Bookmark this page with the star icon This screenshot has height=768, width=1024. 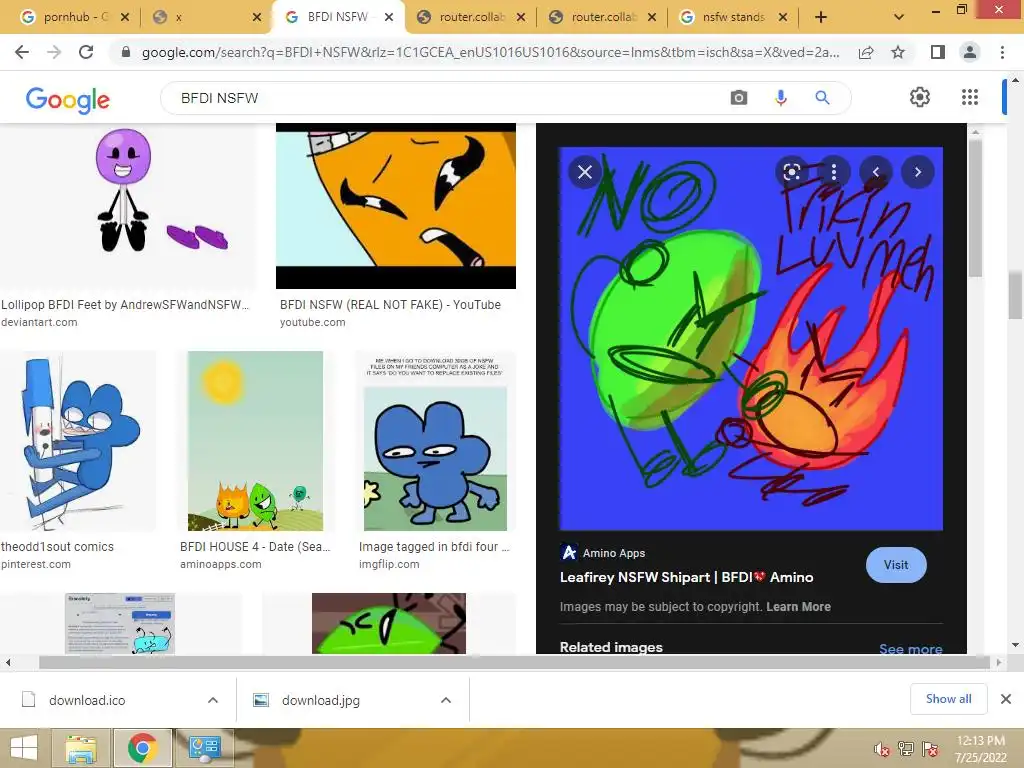click(898, 52)
